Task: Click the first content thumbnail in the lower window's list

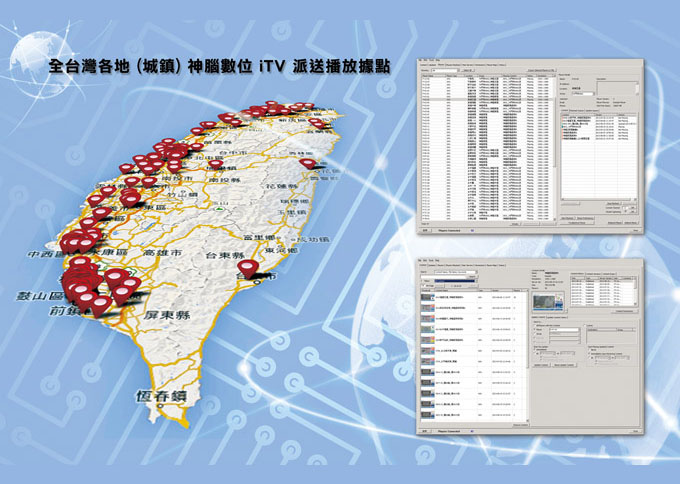Action: point(427,298)
